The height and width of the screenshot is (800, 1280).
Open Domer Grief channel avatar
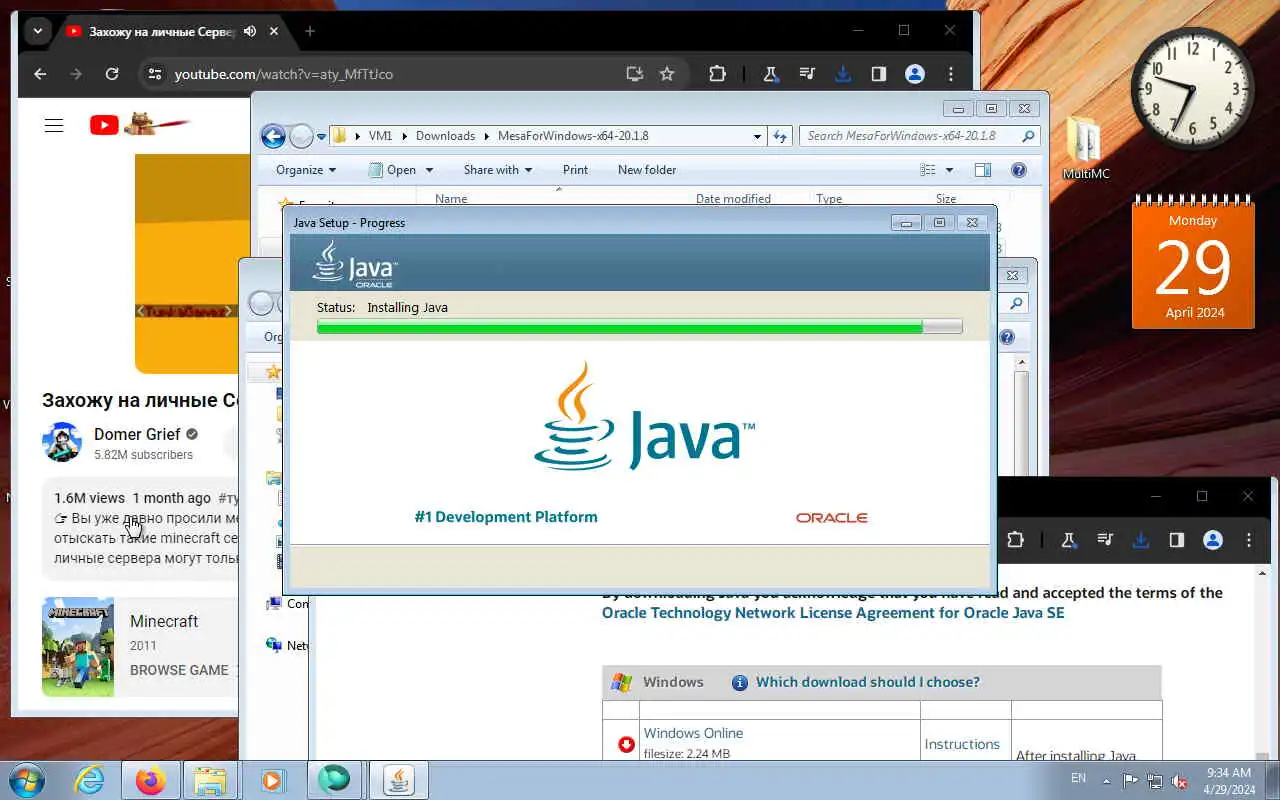(62, 442)
